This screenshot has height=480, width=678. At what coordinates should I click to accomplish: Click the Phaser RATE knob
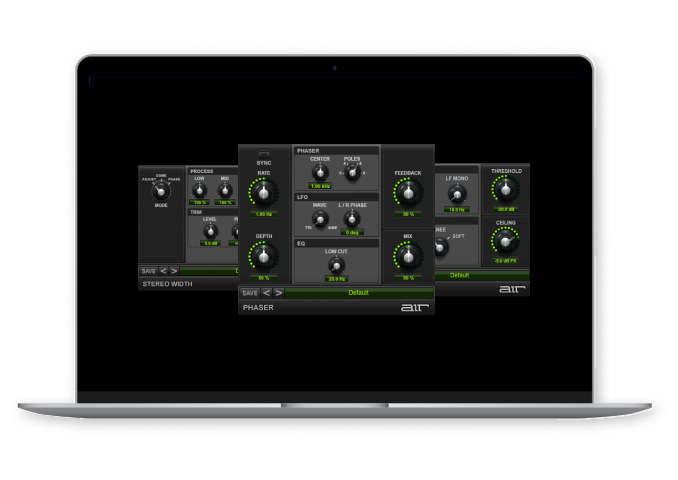click(264, 192)
